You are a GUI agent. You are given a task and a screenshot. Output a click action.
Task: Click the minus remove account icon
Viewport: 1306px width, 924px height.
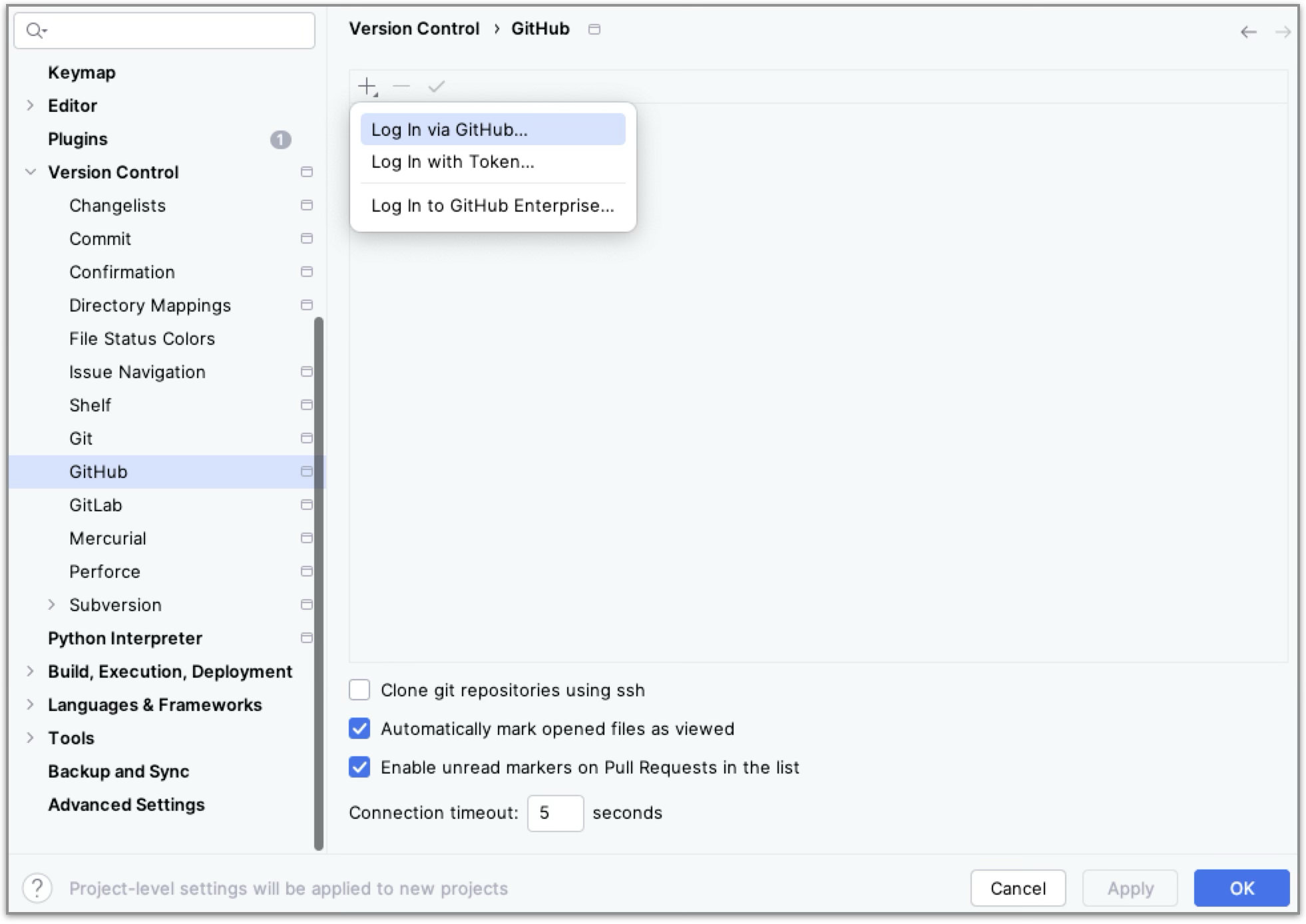click(401, 87)
